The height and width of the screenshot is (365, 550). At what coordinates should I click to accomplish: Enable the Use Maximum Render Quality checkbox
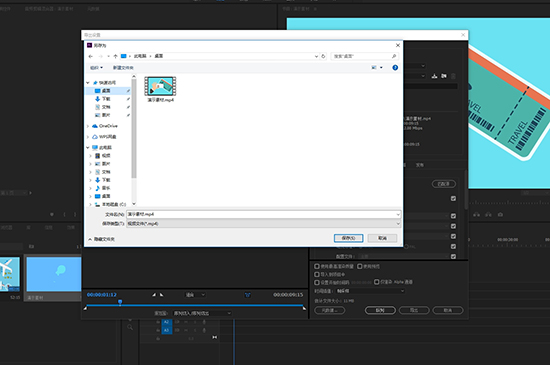317,266
